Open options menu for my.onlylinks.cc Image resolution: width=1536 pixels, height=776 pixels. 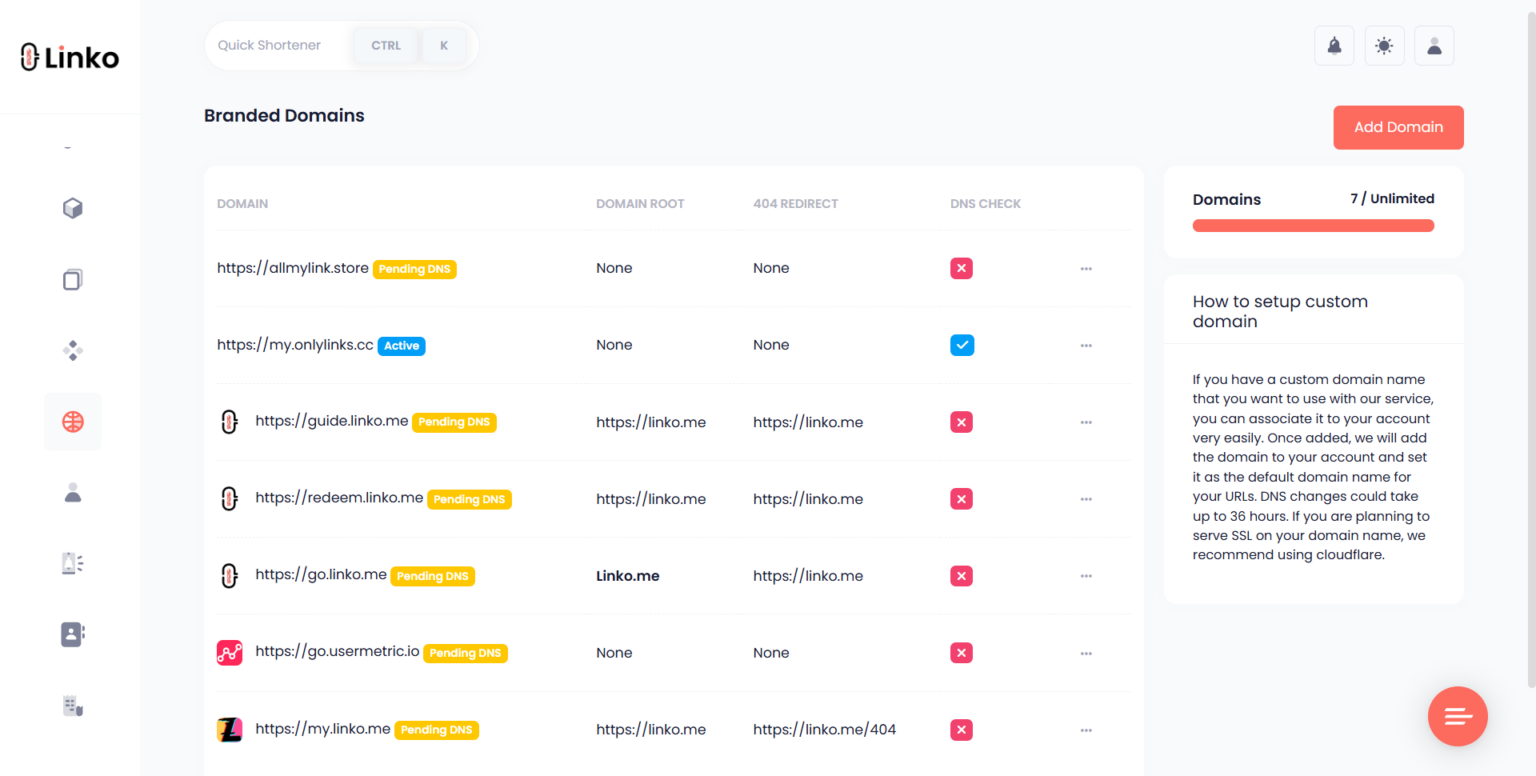pyautogui.click(x=1086, y=345)
